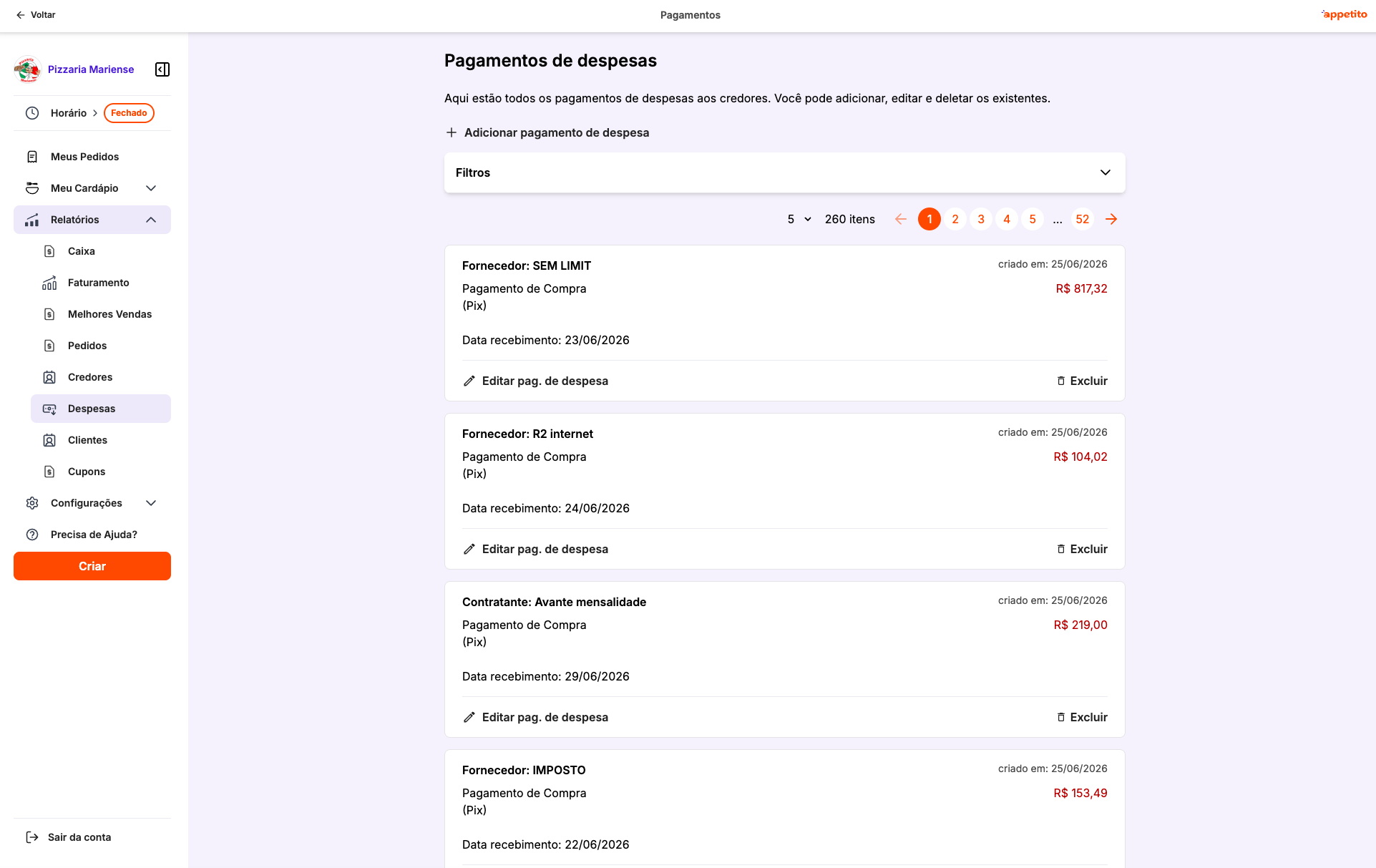Click the Horário clock icon
This screenshot has width=1376, height=868.
(32, 113)
